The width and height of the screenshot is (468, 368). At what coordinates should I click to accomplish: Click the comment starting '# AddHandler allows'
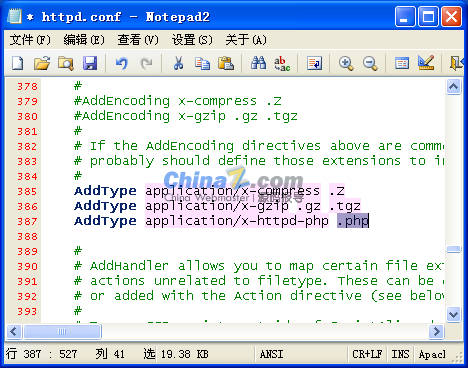pos(259,266)
